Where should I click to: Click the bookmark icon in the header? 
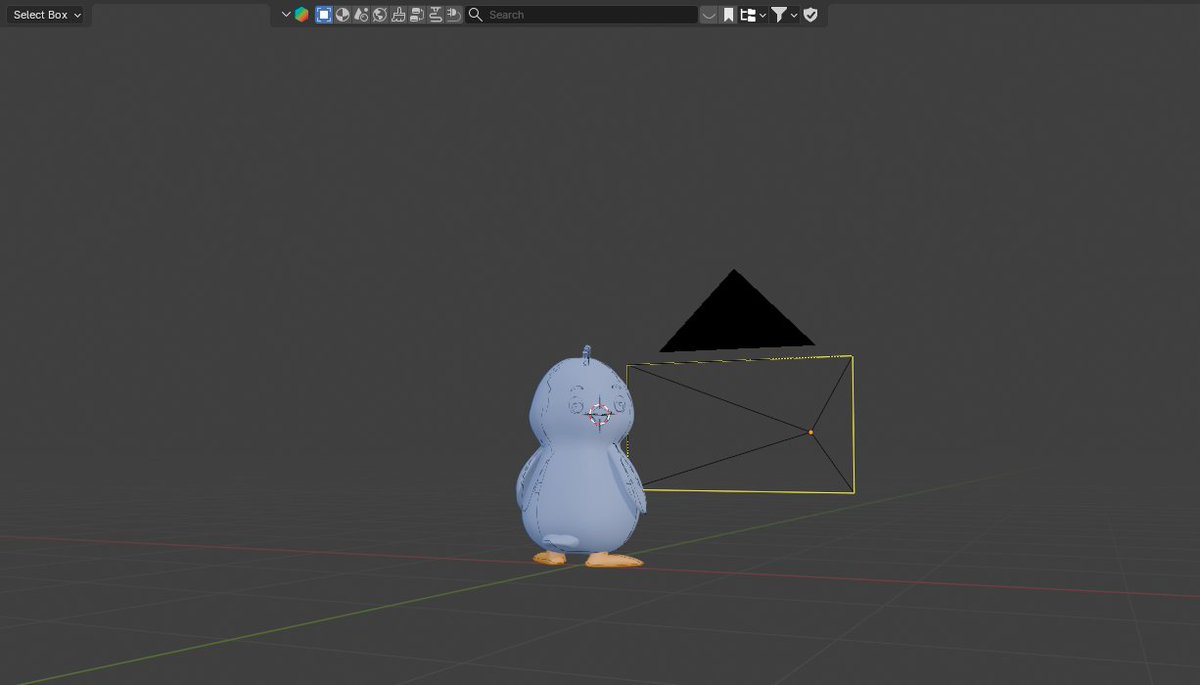pyautogui.click(x=729, y=15)
